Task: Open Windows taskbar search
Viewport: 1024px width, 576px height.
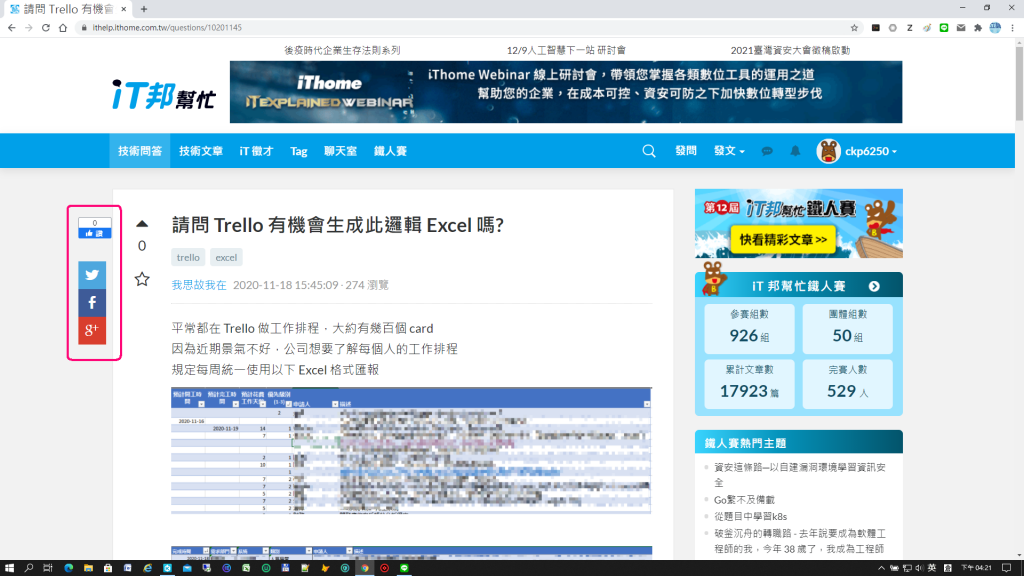Action: click(x=29, y=568)
